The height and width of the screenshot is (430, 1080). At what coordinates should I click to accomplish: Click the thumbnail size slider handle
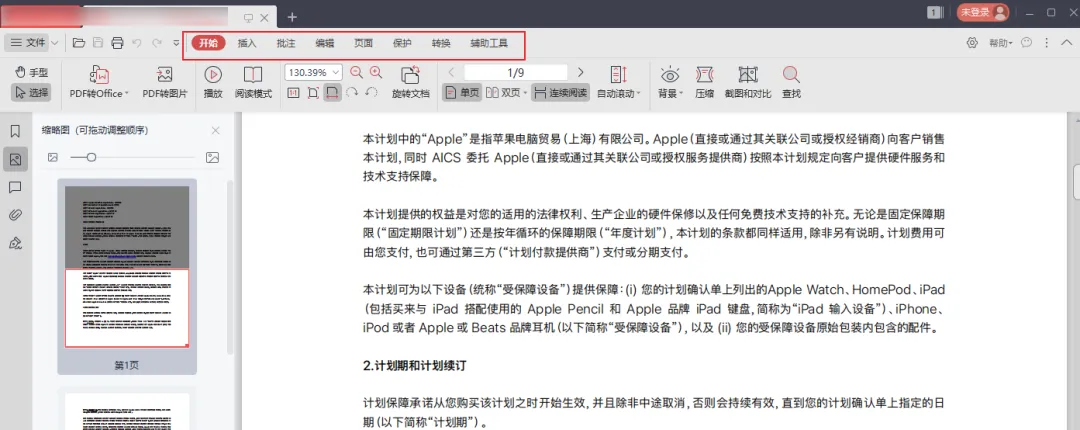(91, 158)
